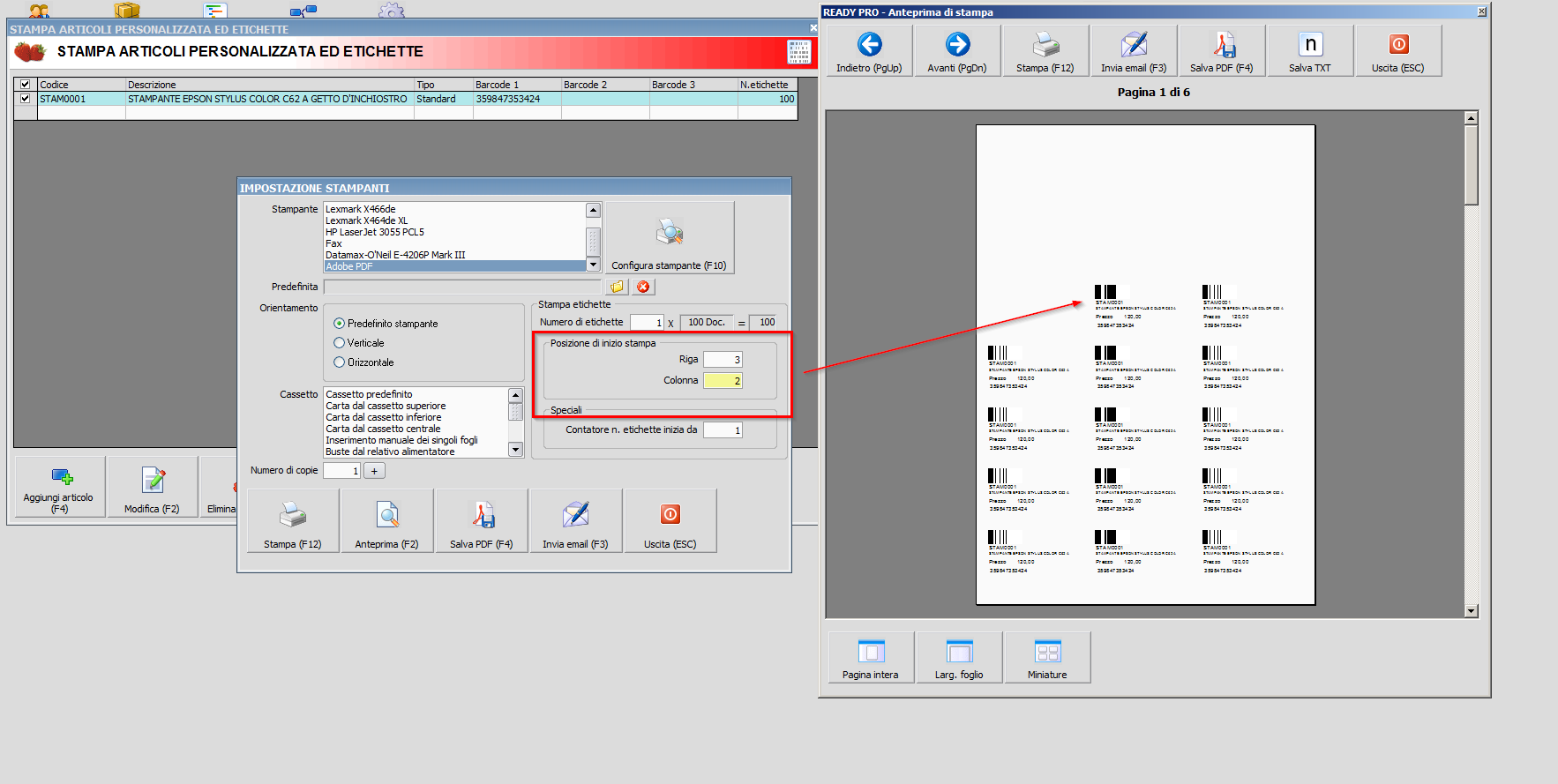Exit the print preview window with Uscita (ESC)
Image resolution: width=1558 pixels, height=784 pixels.
1398,51
